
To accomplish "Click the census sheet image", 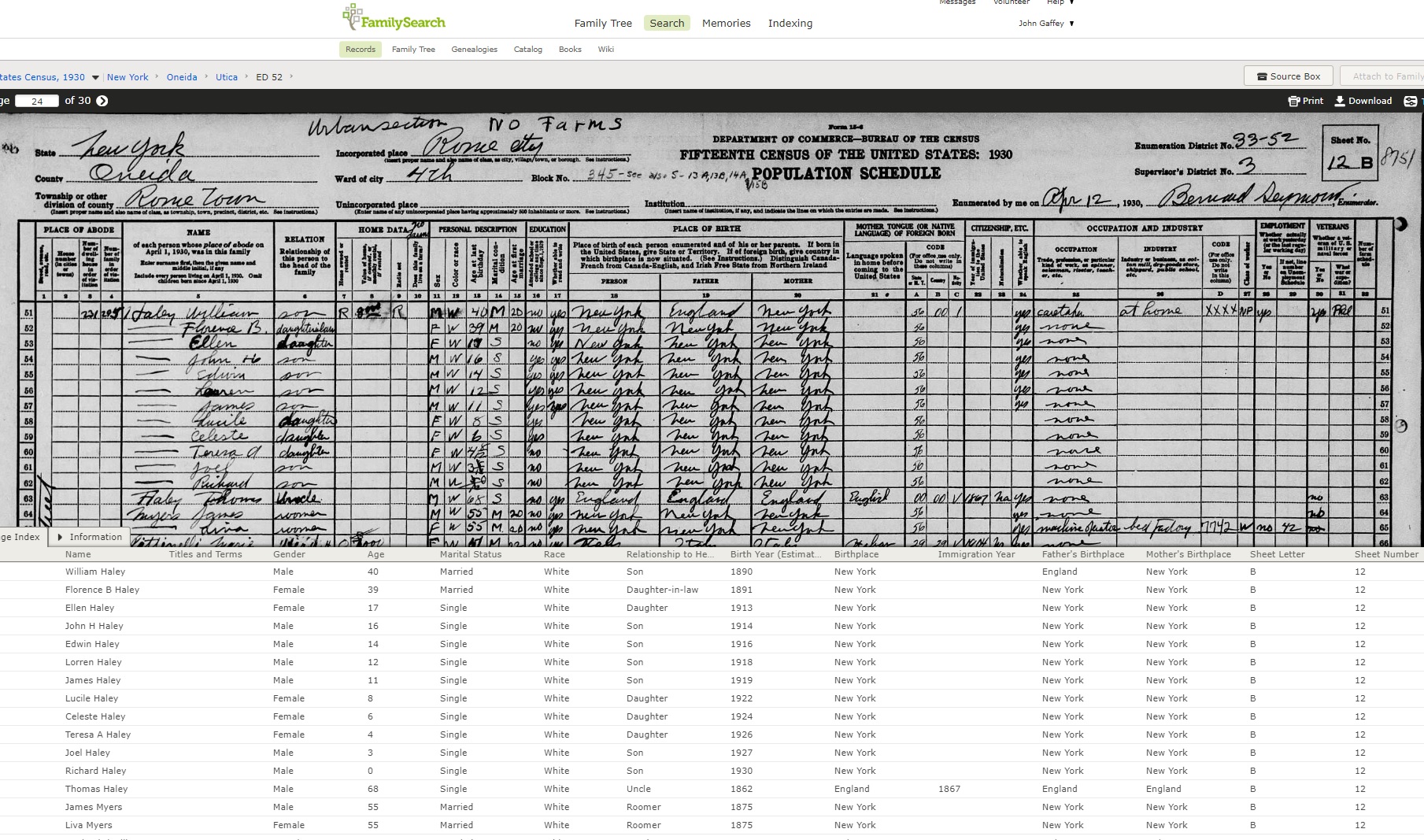I will point(712,331).
